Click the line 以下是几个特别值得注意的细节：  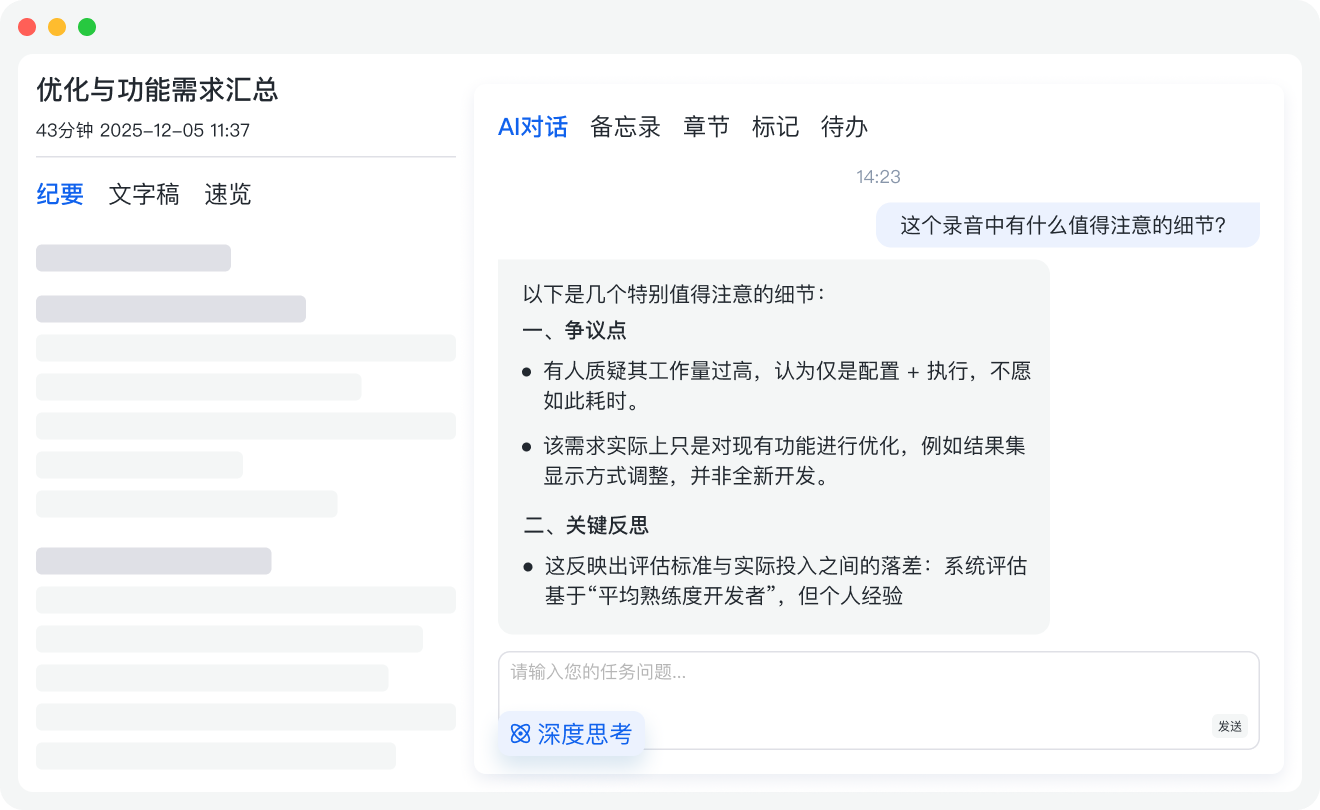(675, 295)
